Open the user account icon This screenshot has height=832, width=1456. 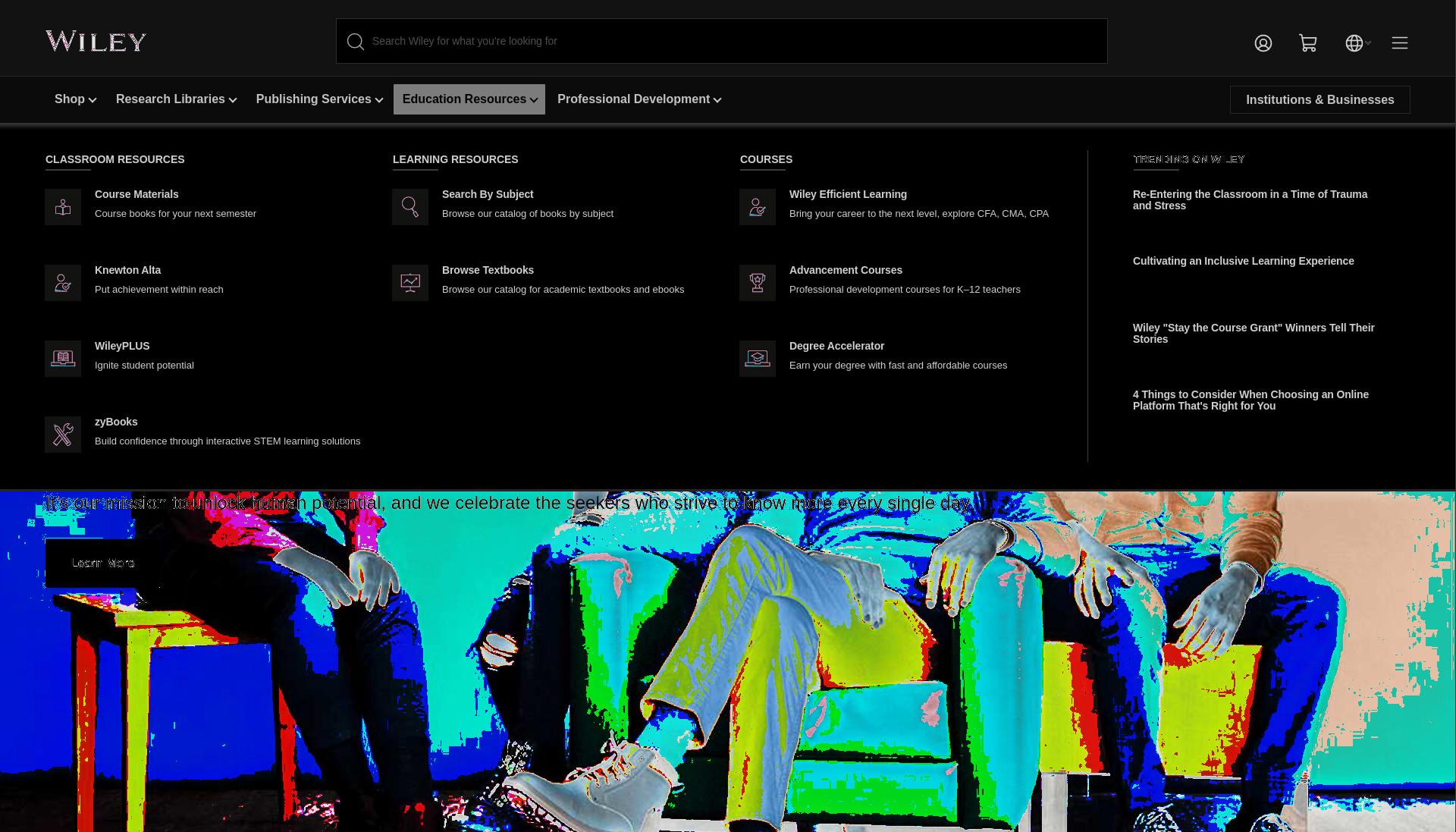(x=1263, y=43)
